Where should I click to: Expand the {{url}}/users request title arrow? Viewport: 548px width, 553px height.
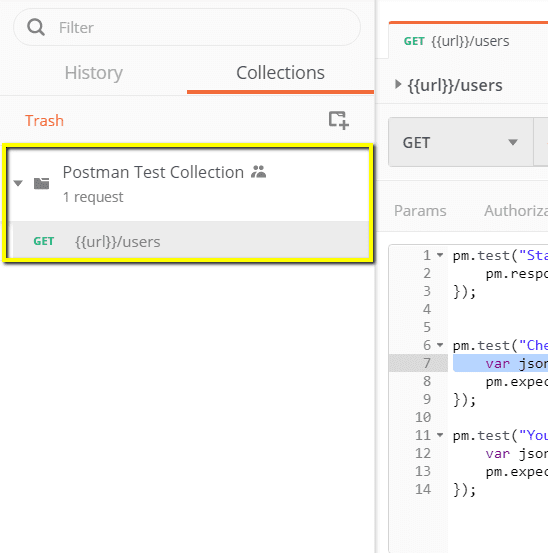(398, 84)
